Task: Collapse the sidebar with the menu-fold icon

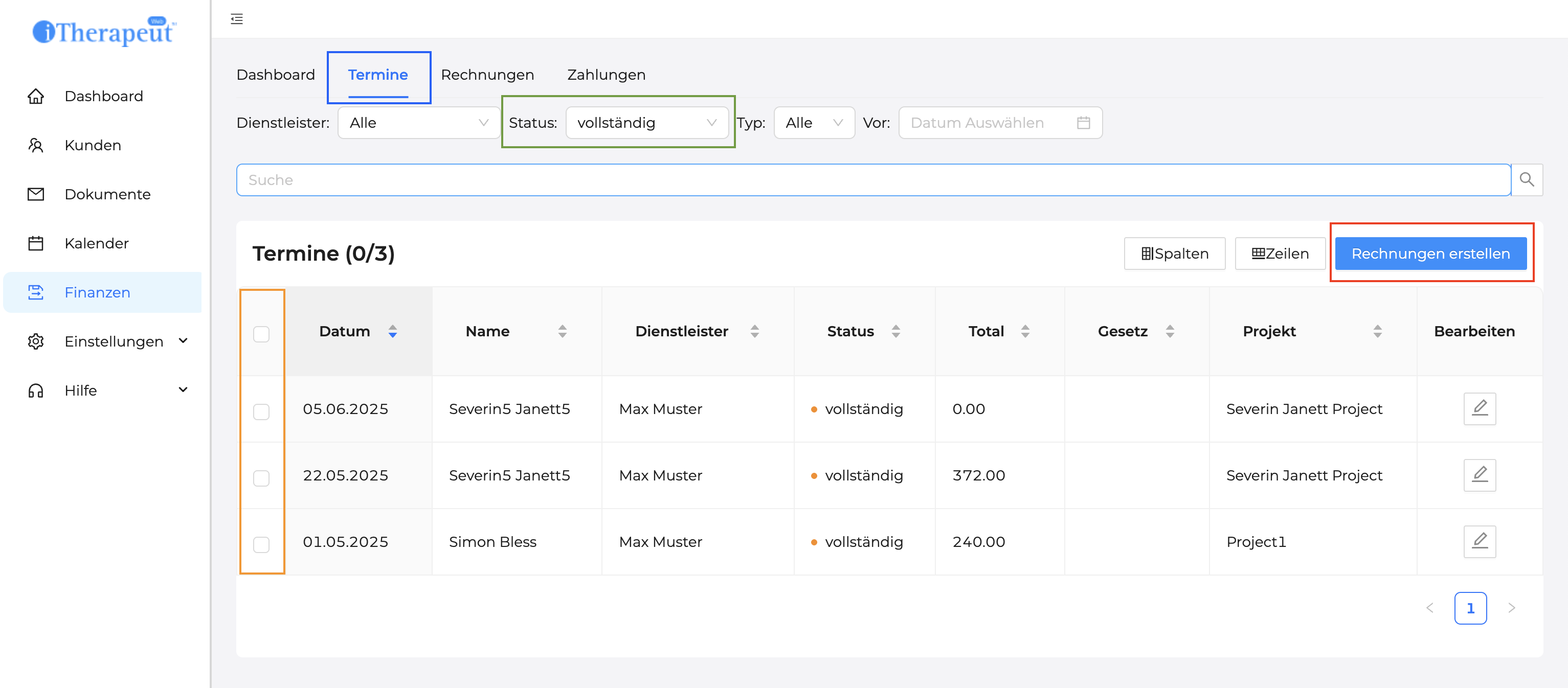Action: pos(237,19)
